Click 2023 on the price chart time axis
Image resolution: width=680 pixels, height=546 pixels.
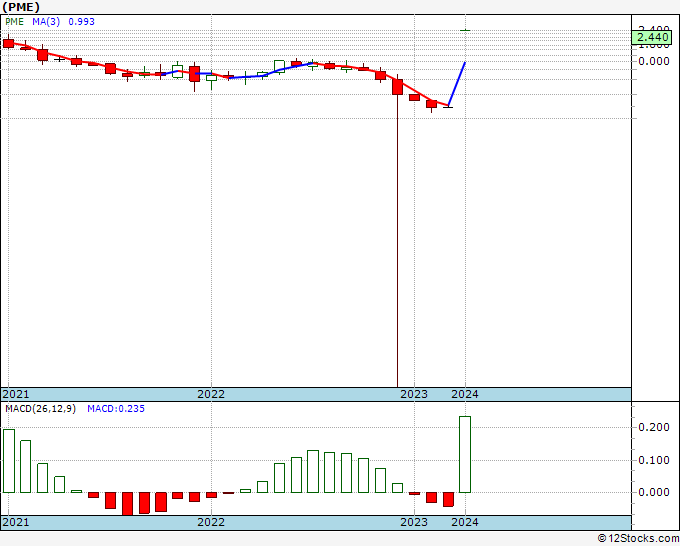click(414, 394)
